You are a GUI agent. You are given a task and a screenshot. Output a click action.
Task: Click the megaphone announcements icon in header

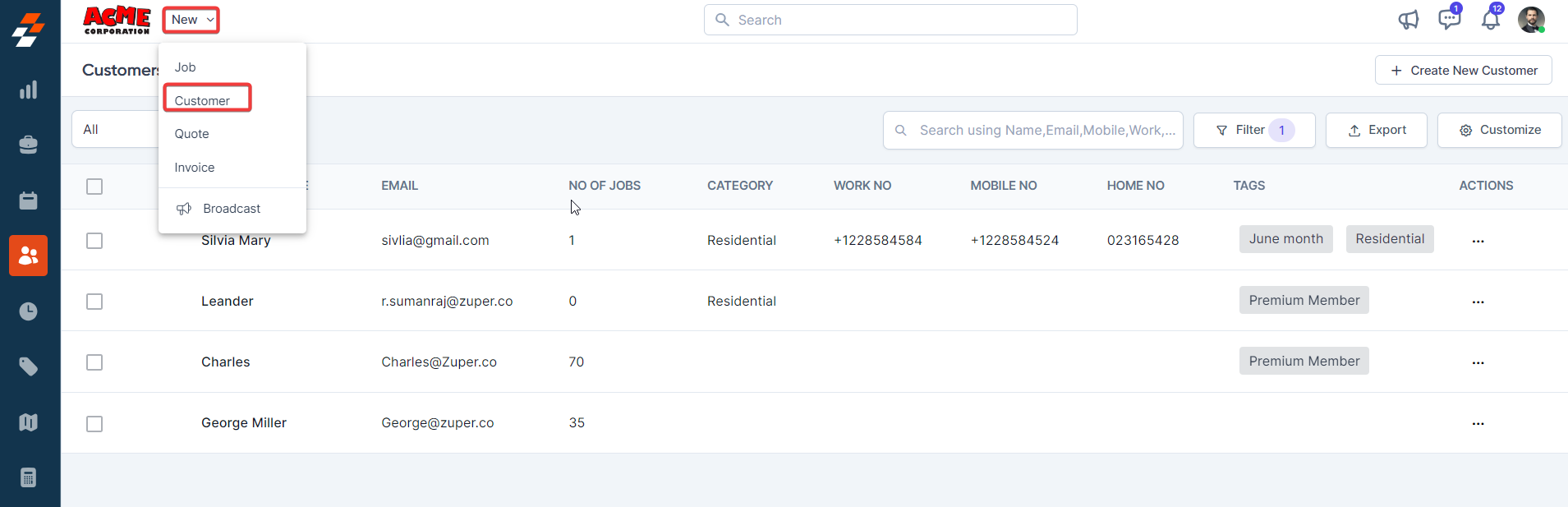[x=1408, y=20]
